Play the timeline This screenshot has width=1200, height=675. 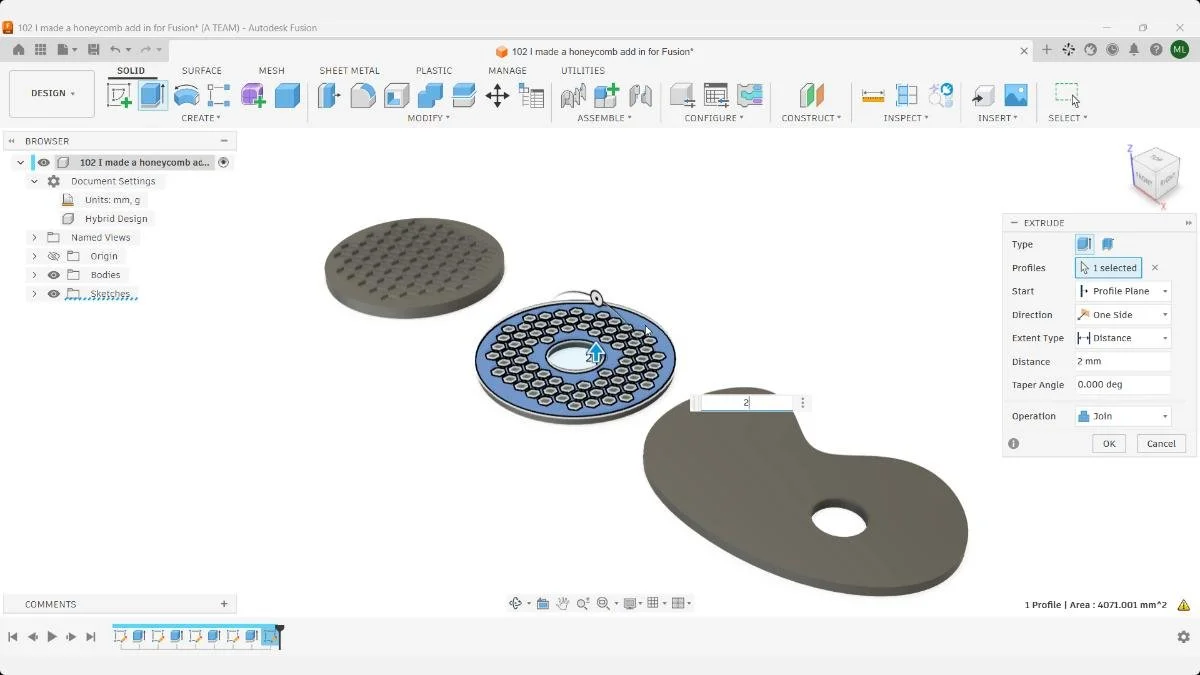point(52,637)
